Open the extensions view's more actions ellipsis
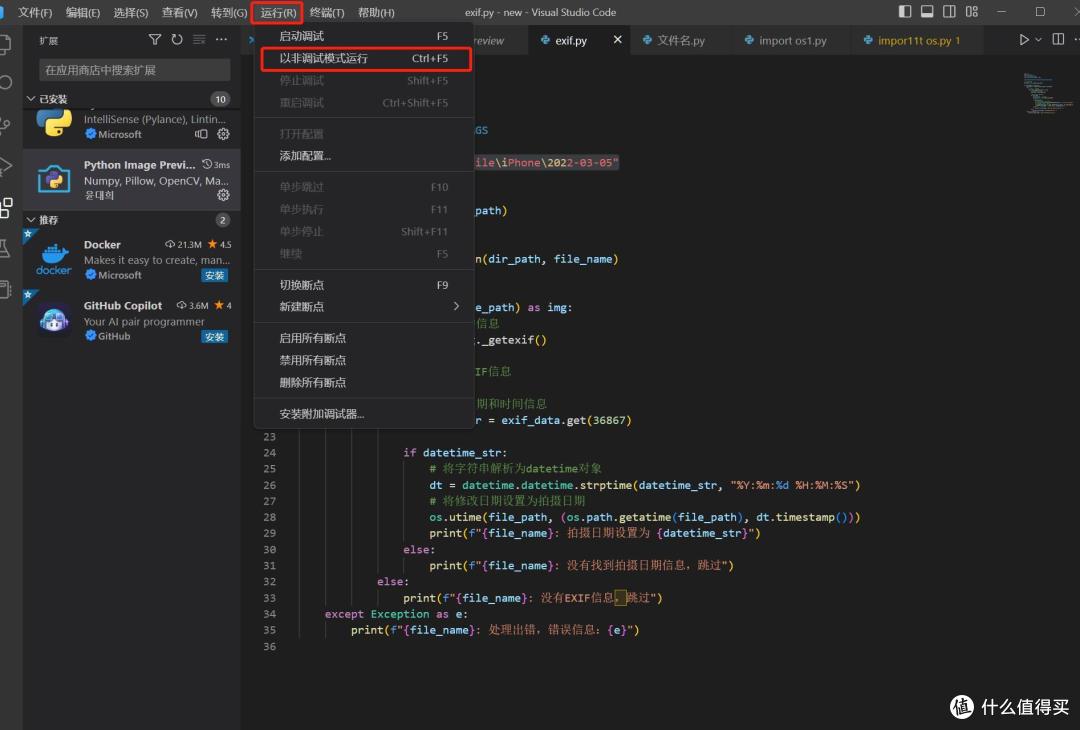Image resolution: width=1080 pixels, height=730 pixels. coord(221,40)
